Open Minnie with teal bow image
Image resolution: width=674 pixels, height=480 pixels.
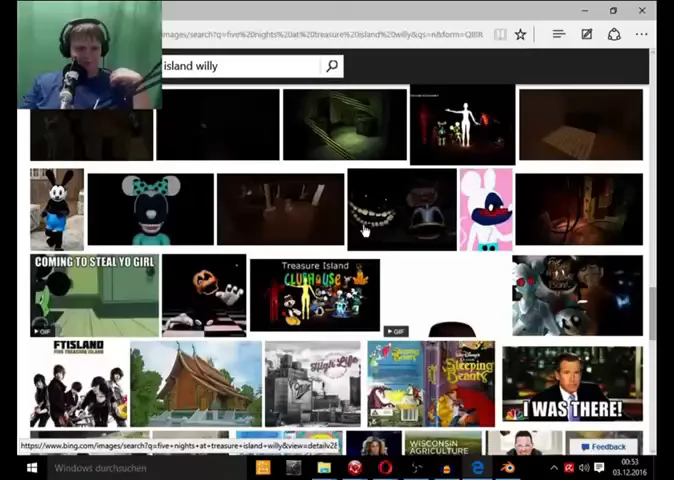150,209
